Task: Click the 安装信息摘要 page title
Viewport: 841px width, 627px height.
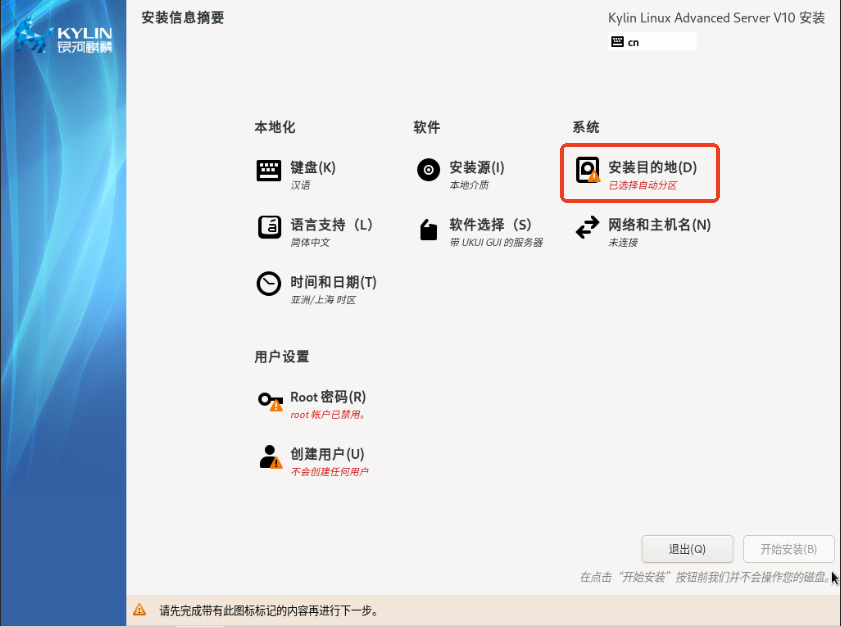Action: (183, 18)
